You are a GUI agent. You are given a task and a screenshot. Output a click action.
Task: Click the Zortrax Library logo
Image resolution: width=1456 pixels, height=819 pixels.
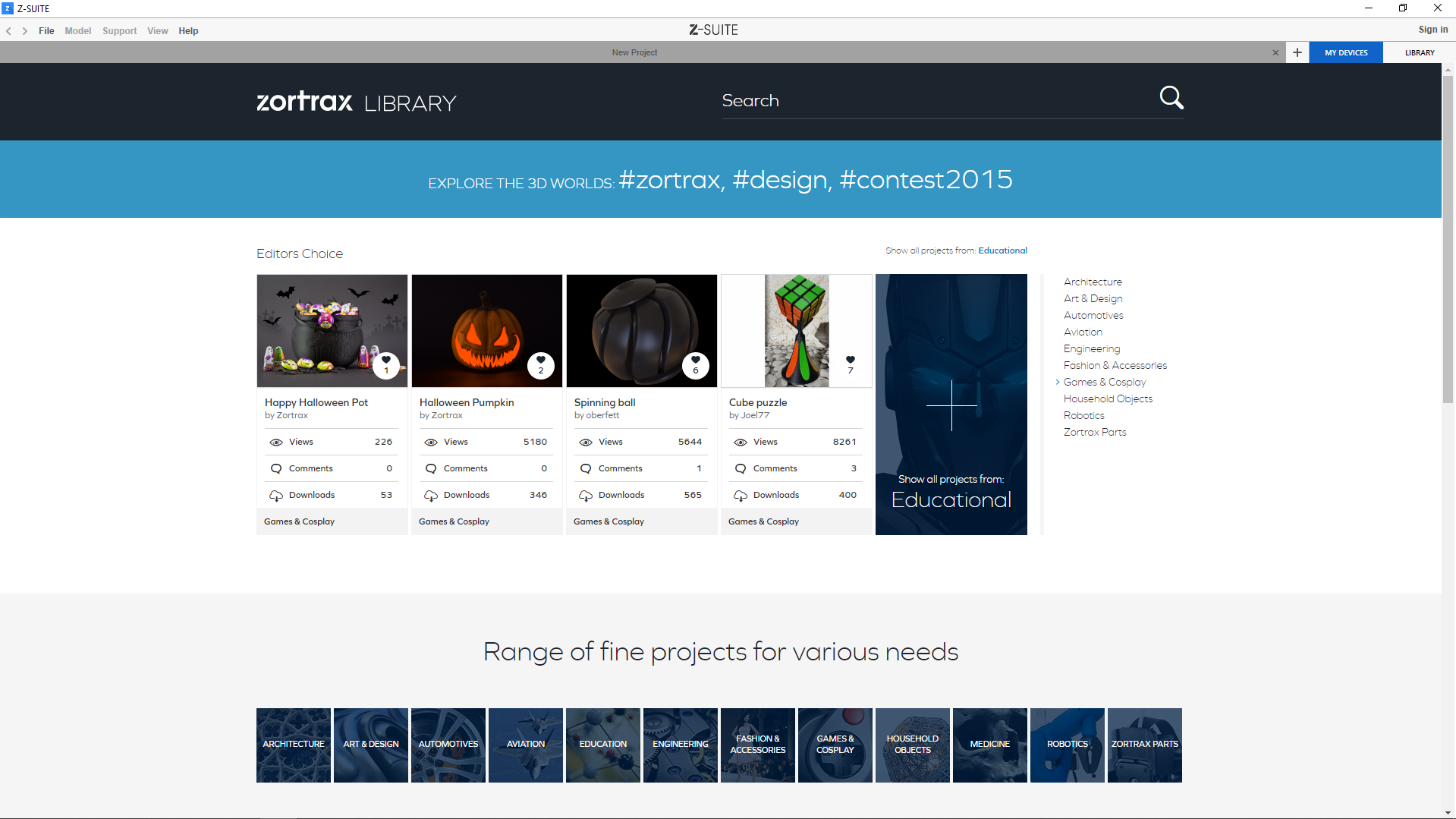[x=357, y=102]
